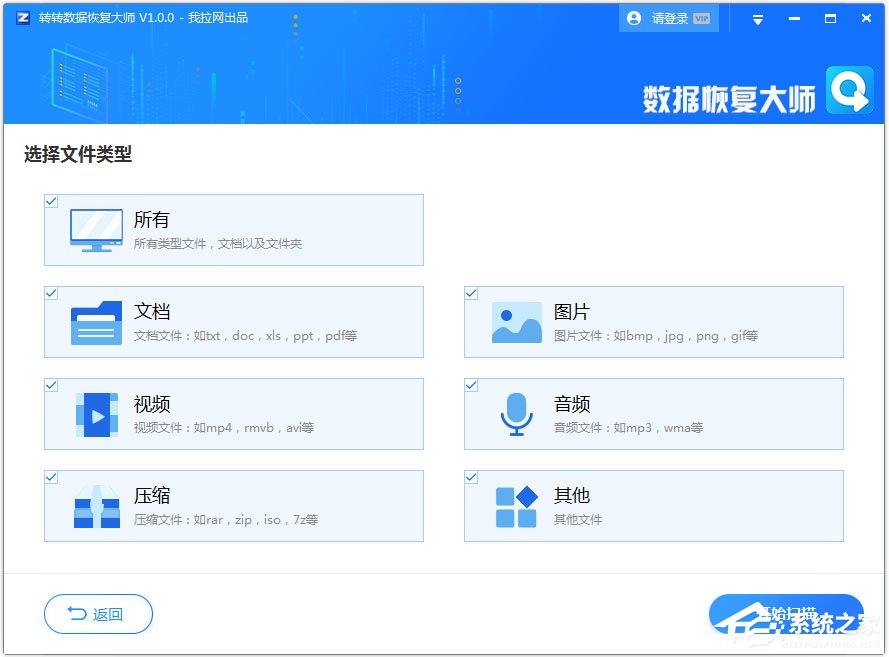Click the 开始扫描 start scan button
Viewport: 889px width, 657px height.
(785, 612)
